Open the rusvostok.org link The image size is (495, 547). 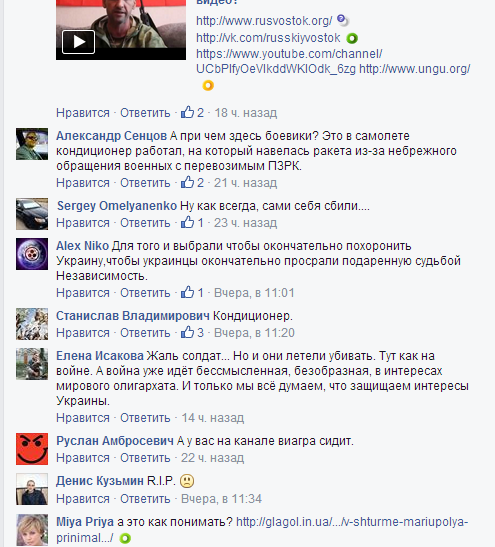pyautogui.click(x=264, y=21)
